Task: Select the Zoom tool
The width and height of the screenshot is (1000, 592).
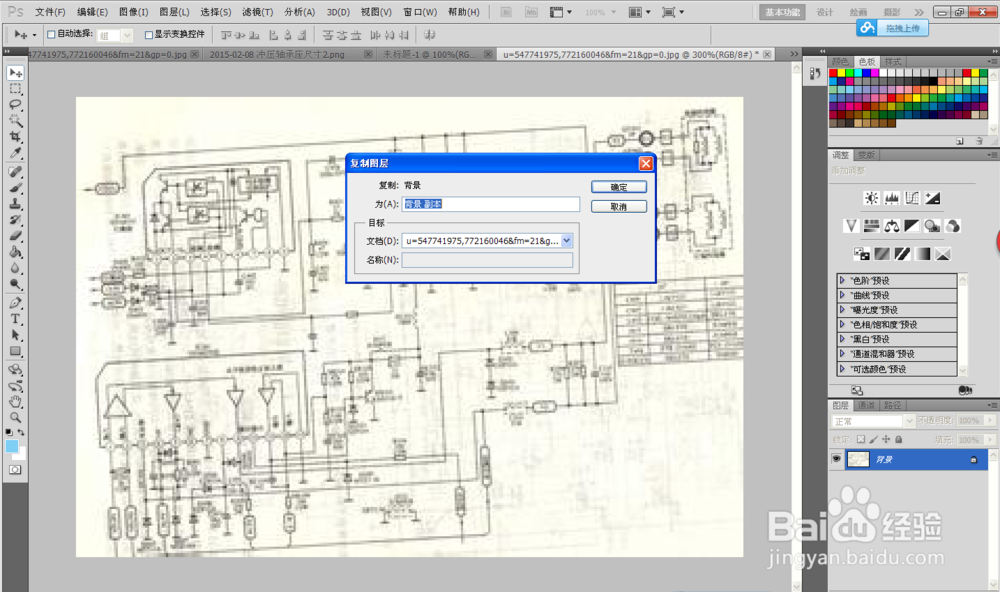Action: [x=15, y=417]
